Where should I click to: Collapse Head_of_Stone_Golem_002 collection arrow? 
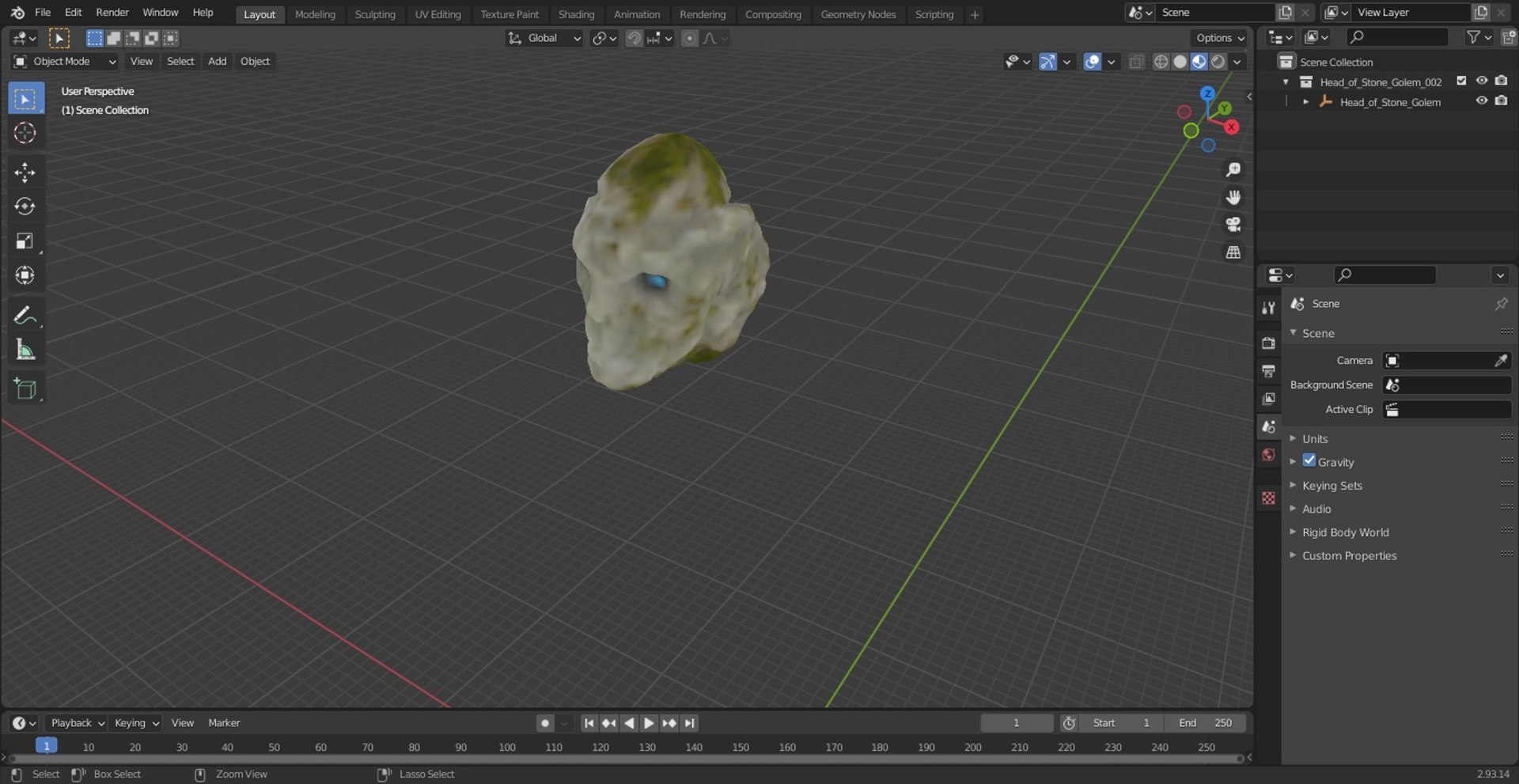coord(1286,81)
